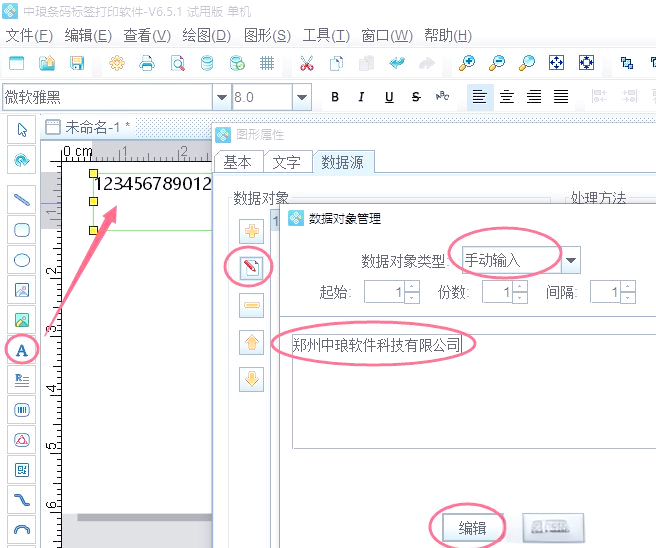Select the text tool (A icon)
The height and width of the screenshot is (548, 656).
click(22, 350)
